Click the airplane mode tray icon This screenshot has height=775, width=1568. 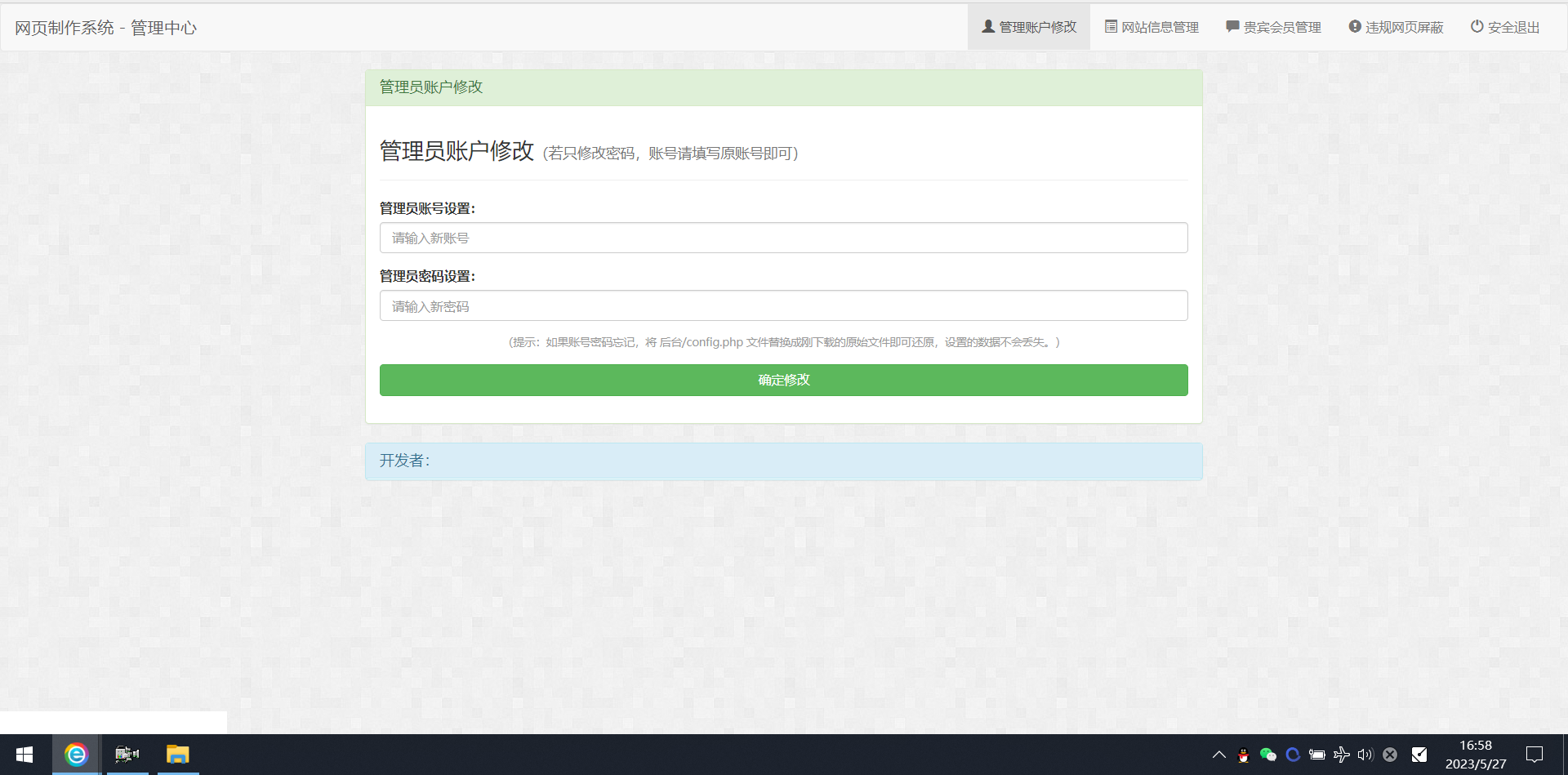1341,755
